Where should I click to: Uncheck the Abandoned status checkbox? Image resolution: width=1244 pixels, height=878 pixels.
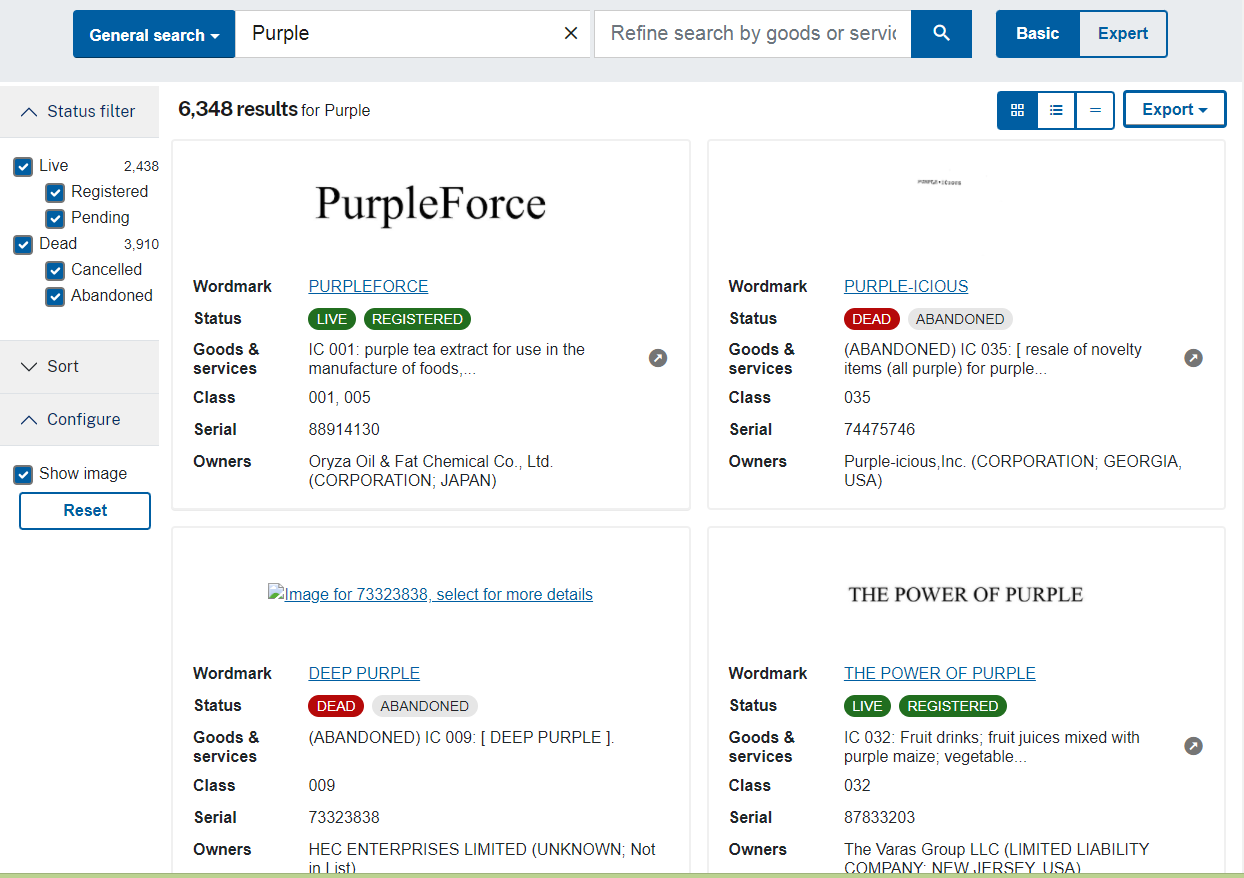coord(55,297)
